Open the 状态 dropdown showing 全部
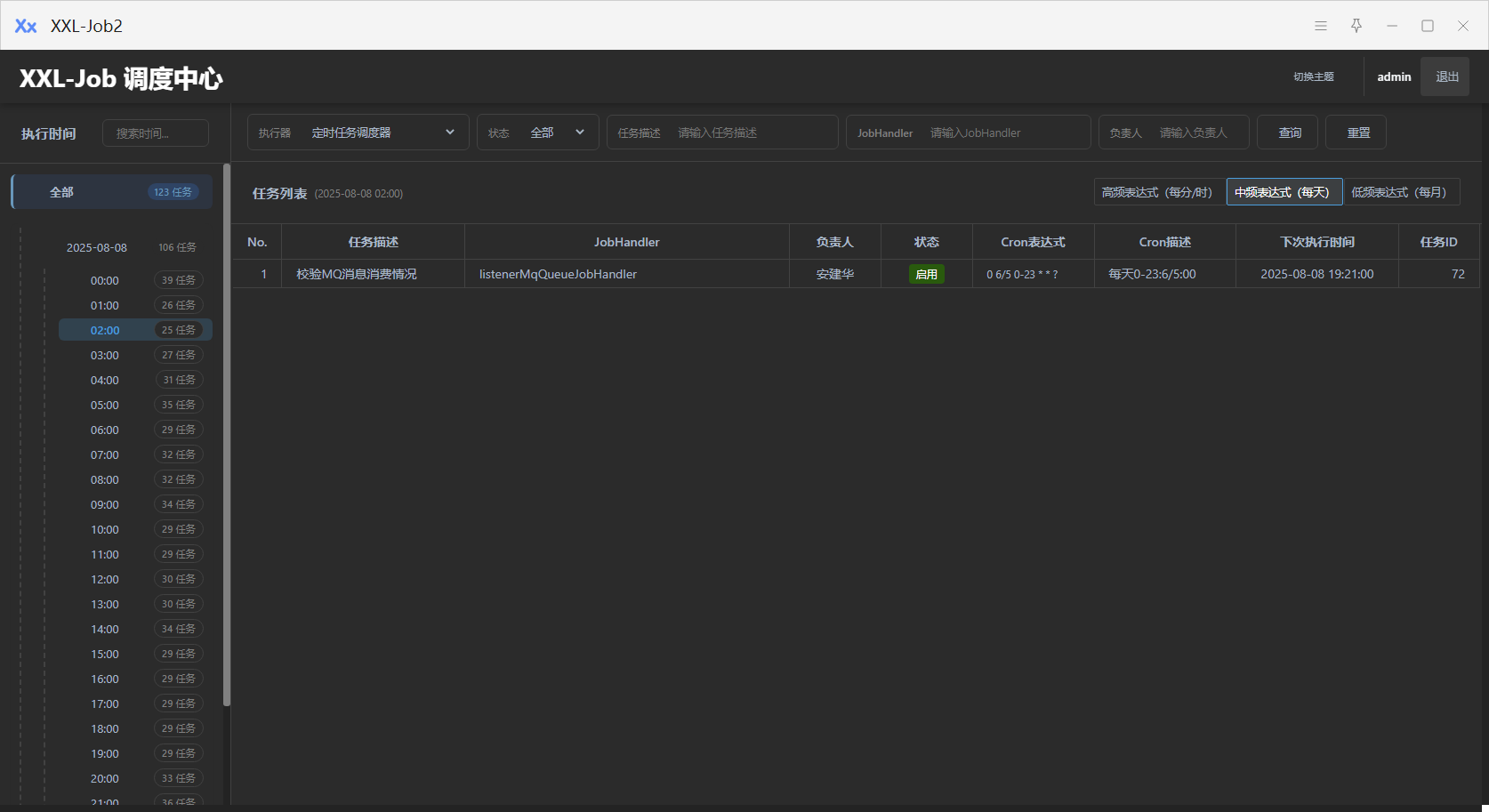Image resolution: width=1489 pixels, height=812 pixels. tap(538, 133)
